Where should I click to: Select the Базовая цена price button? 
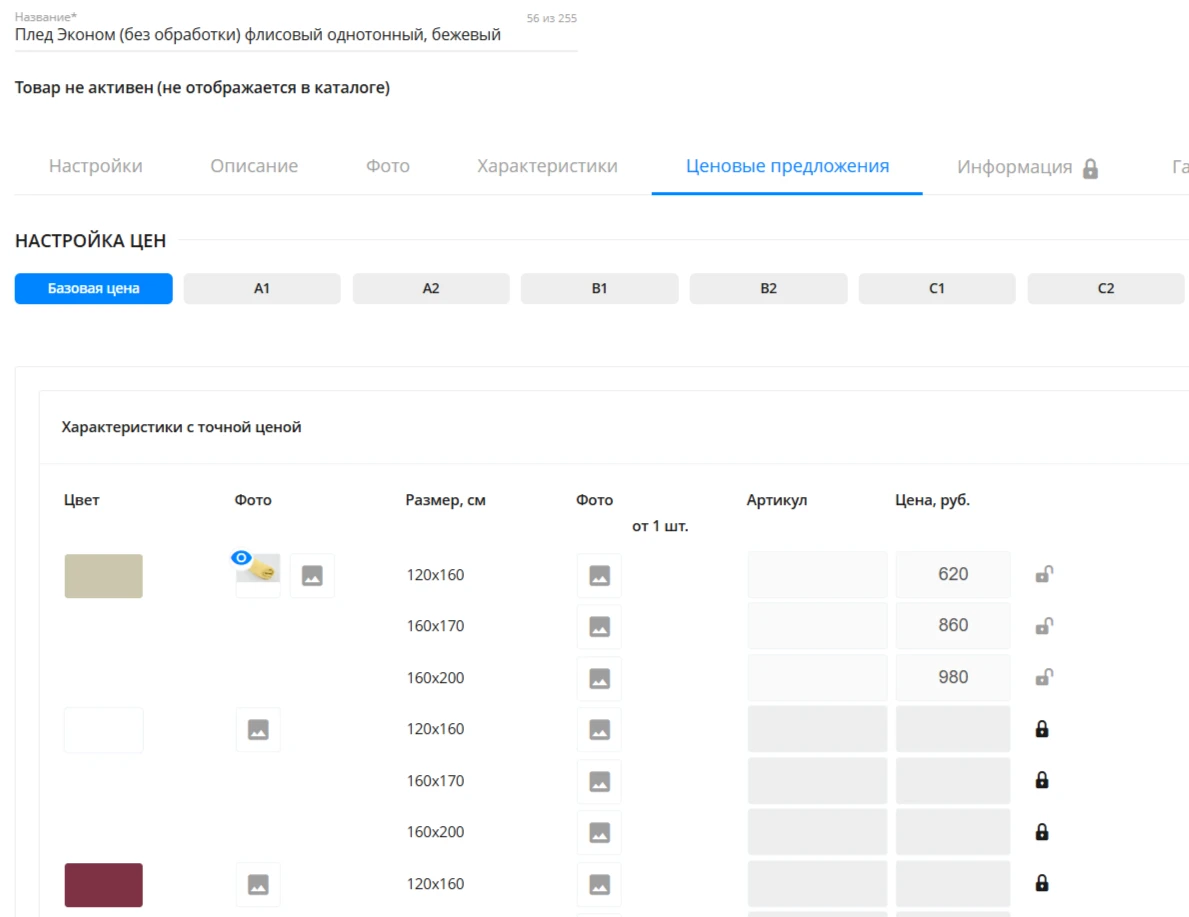pyautogui.click(x=93, y=289)
